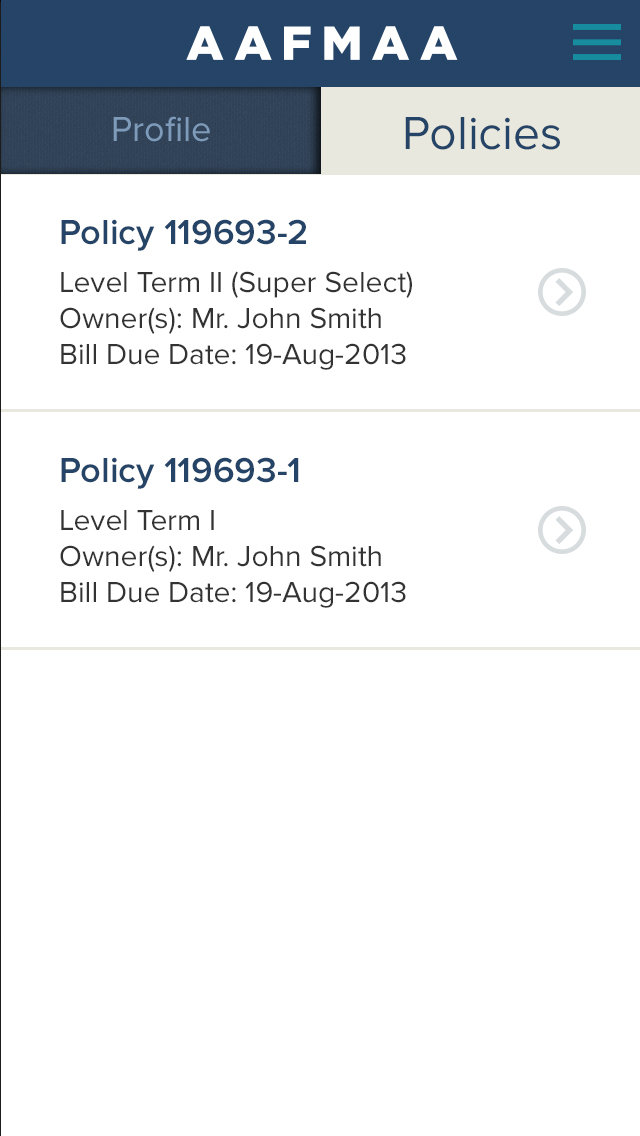Viewport: 640px width, 1136px height.
Task: Click Owner(s) label under Policy 119693-2
Action: 121,319
